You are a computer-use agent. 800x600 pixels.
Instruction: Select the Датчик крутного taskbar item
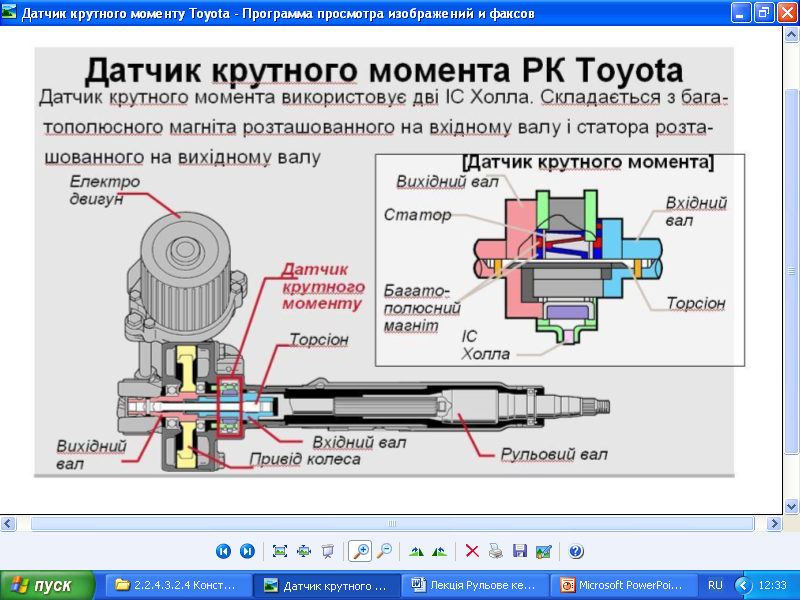(x=327, y=585)
